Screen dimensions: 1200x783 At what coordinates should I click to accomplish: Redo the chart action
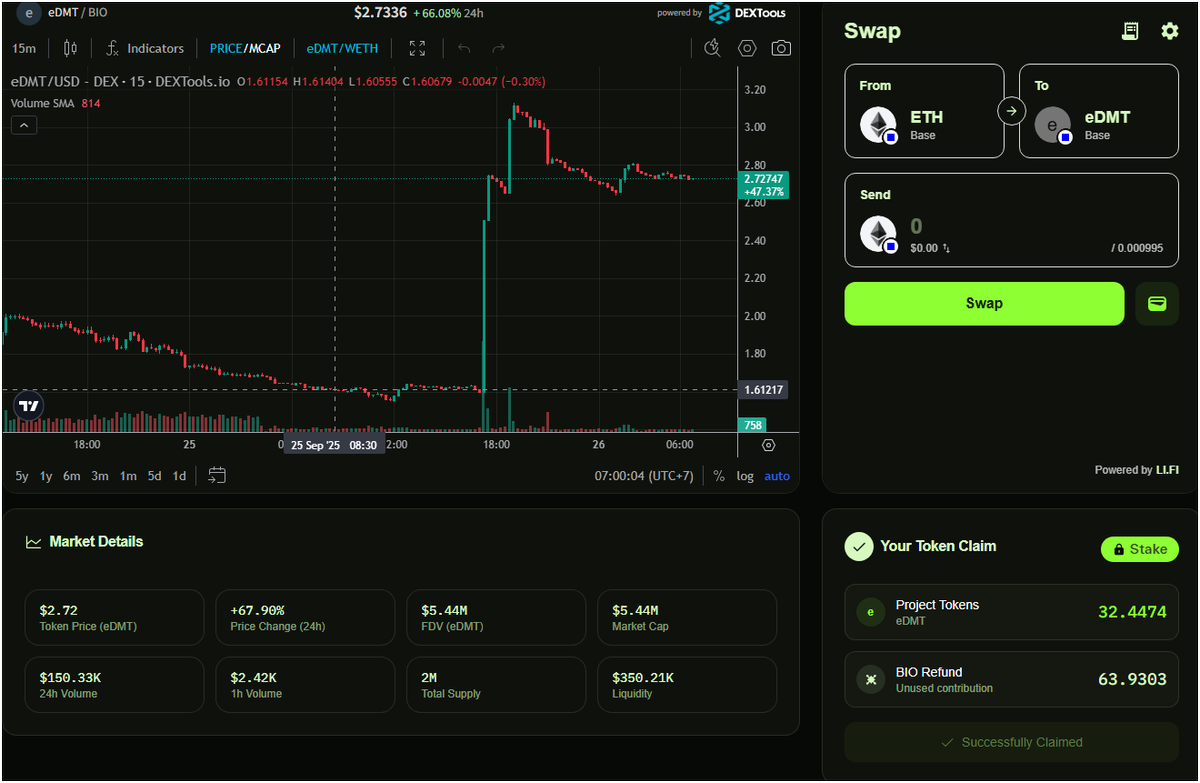[x=499, y=48]
